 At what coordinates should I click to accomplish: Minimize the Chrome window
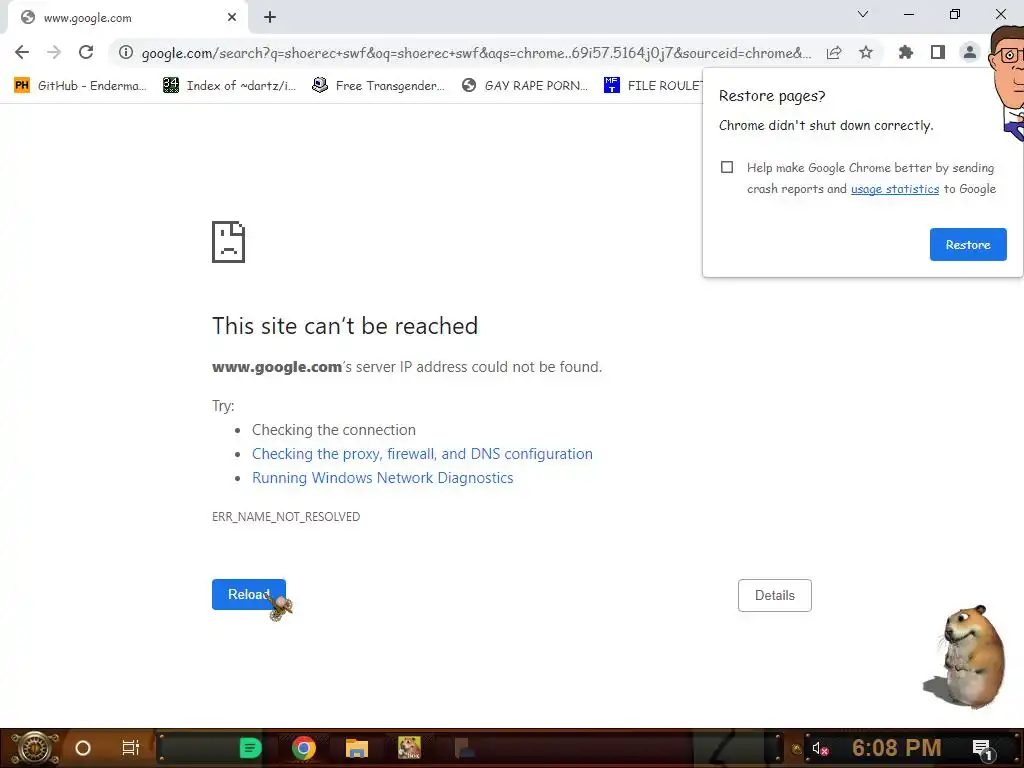click(908, 14)
